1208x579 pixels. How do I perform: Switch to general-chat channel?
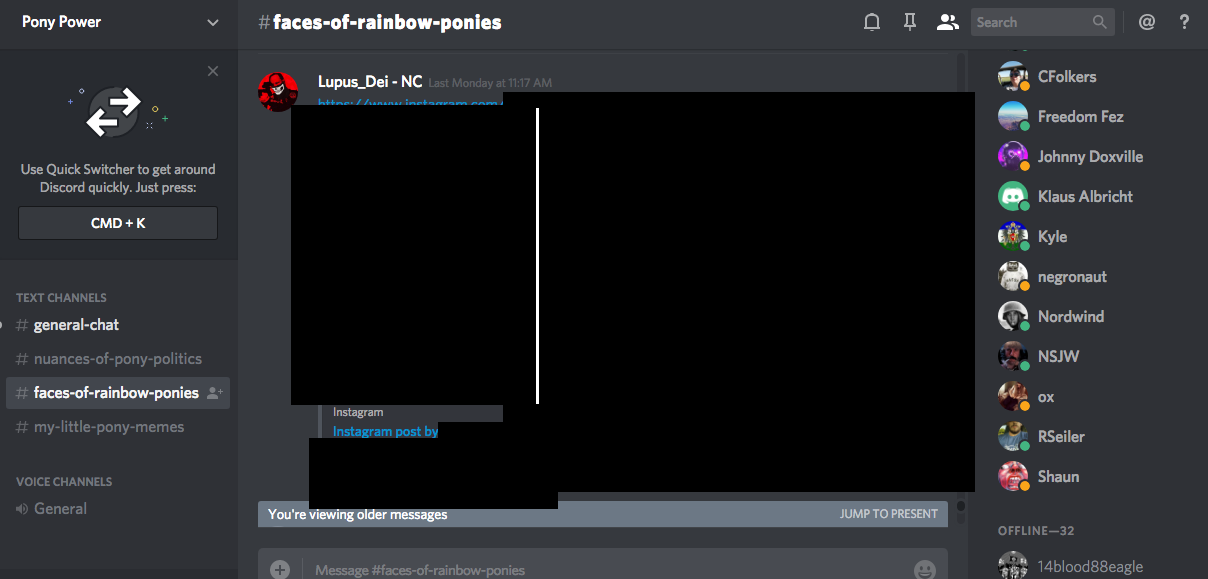[x=76, y=325]
